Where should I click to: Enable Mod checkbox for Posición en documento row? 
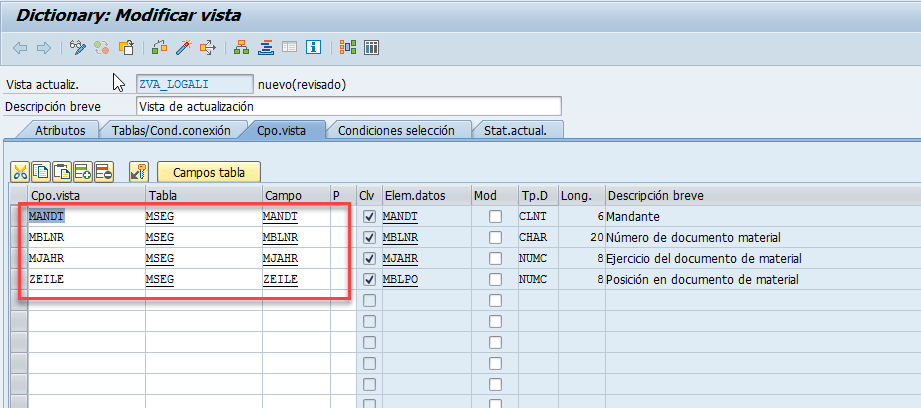pos(496,279)
